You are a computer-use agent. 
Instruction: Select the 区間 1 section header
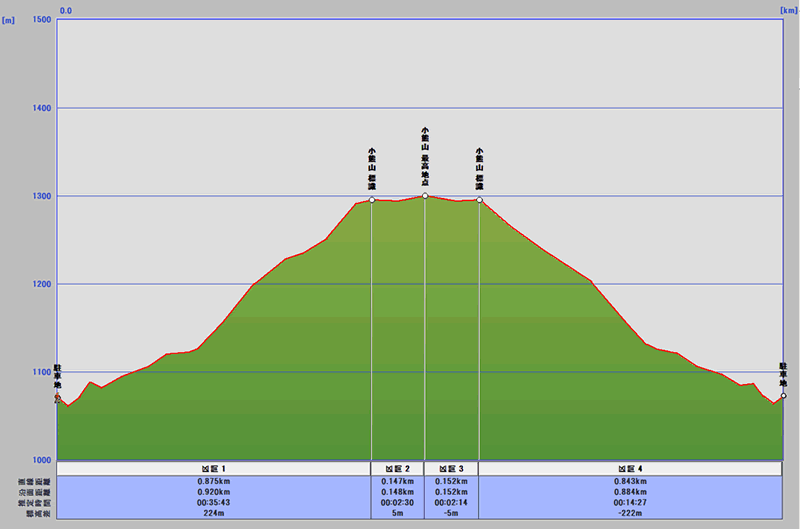click(x=214, y=468)
